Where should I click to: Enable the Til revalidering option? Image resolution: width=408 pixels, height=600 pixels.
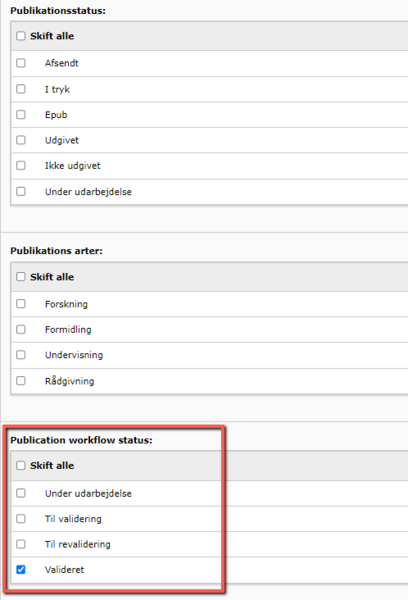[21, 544]
